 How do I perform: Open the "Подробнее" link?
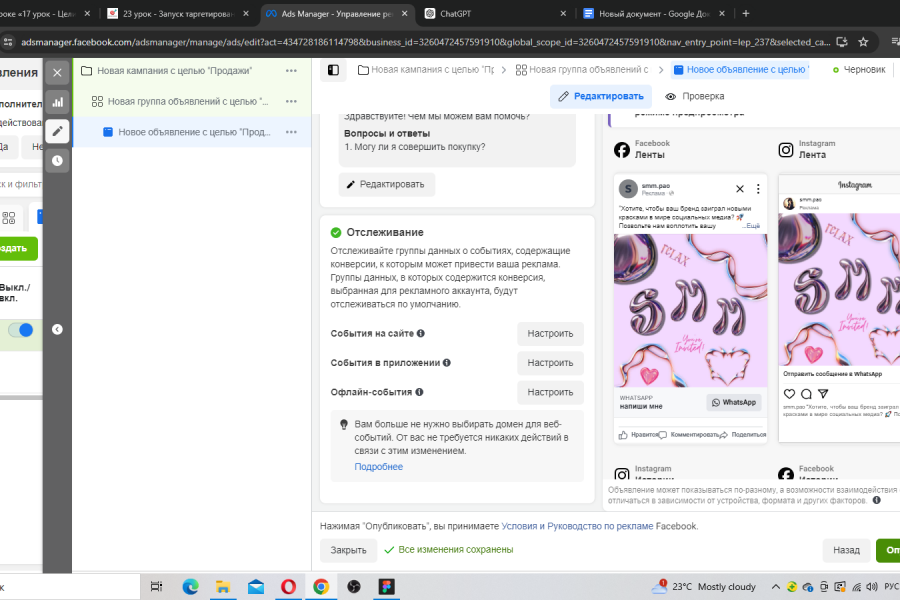tap(378, 467)
